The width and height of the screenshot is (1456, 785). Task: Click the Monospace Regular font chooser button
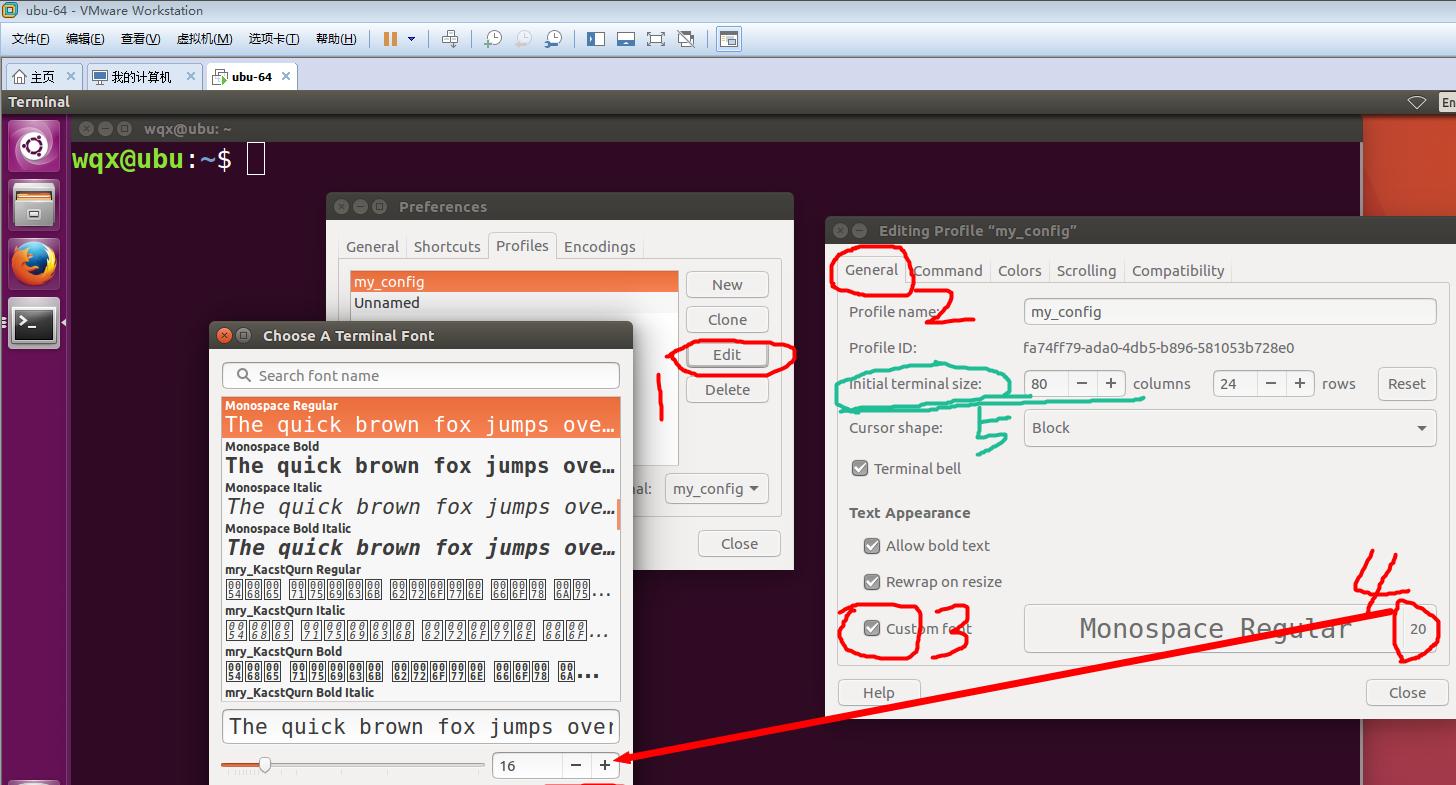pyautogui.click(x=1230, y=628)
